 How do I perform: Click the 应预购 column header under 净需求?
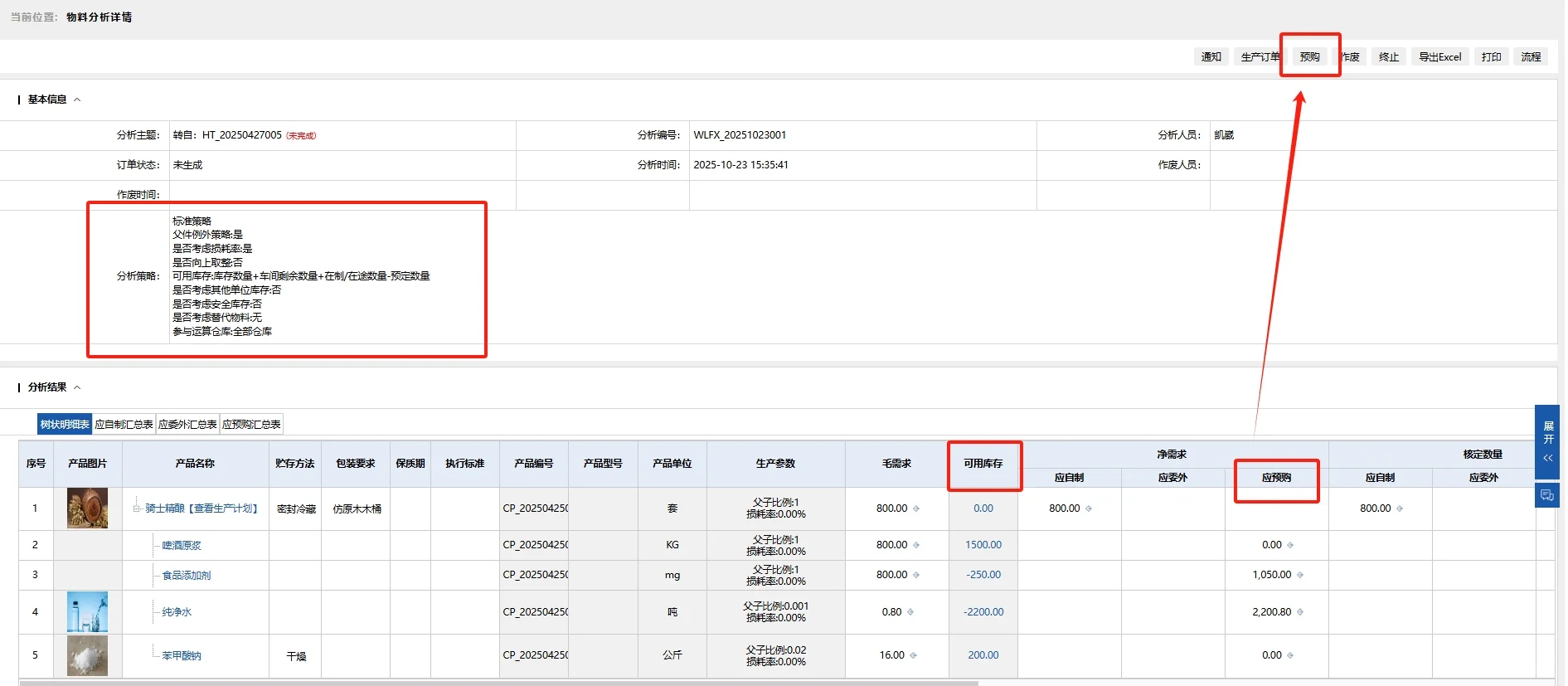1277,478
